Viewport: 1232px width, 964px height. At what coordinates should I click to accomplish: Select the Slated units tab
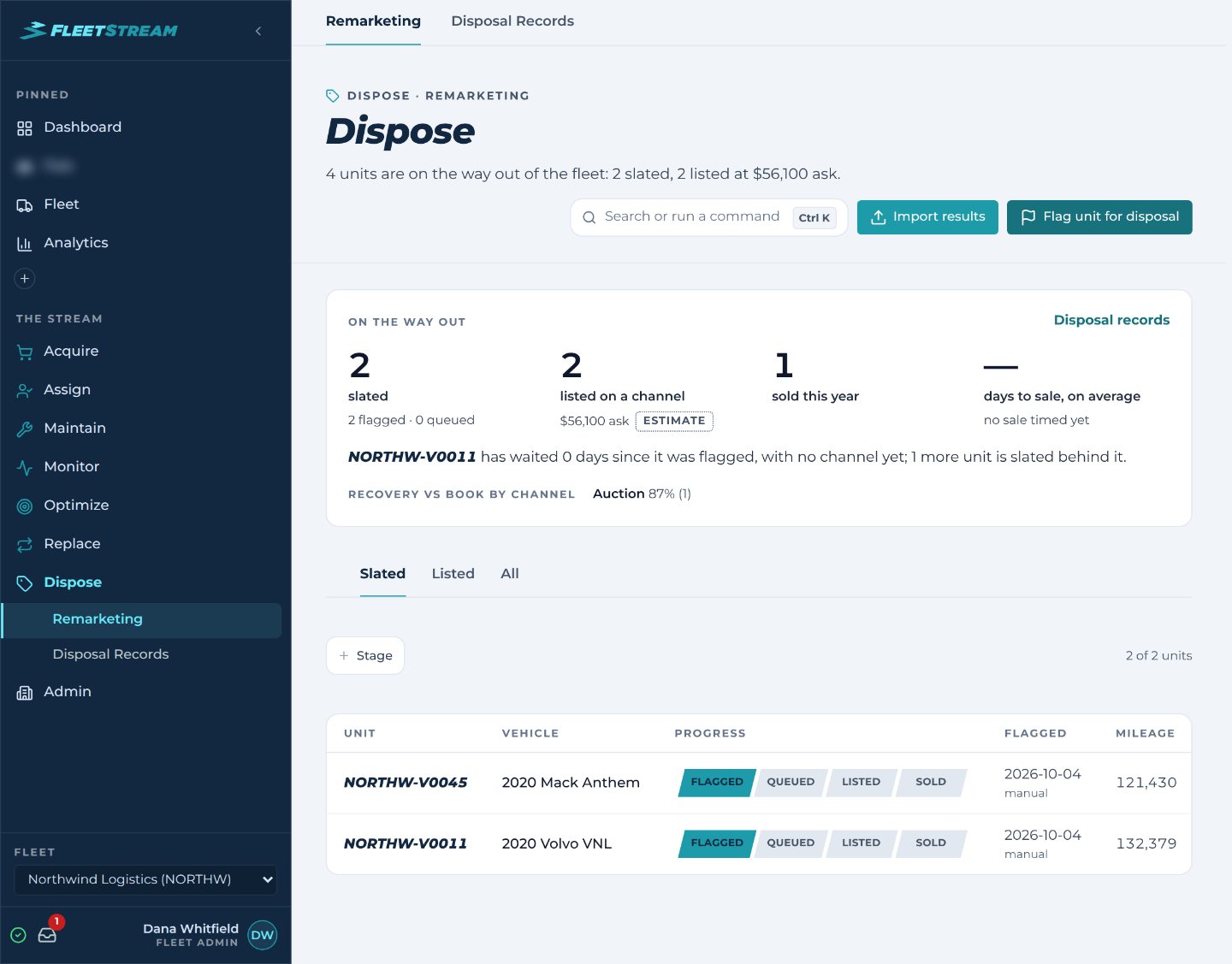pyautogui.click(x=382, y=574)
